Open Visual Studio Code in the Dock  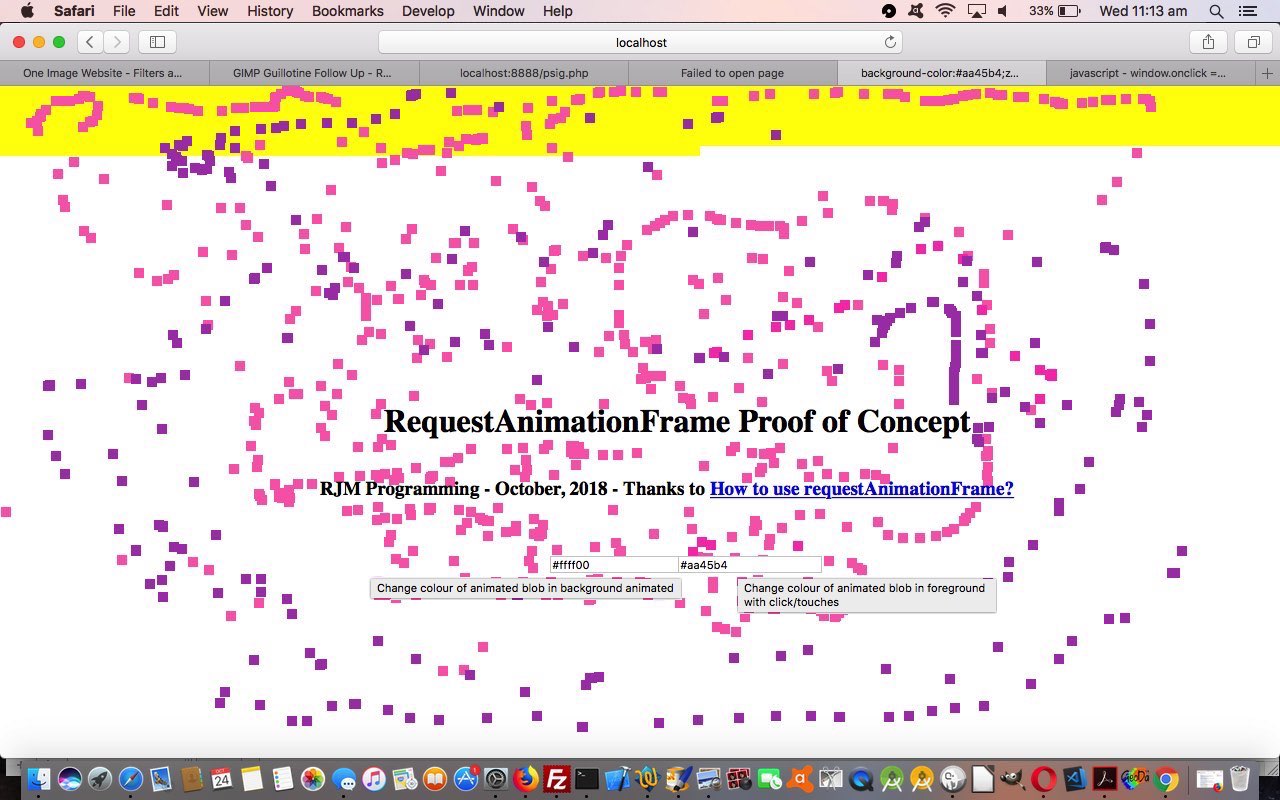pyautogui.click(x=1074, y=778)
